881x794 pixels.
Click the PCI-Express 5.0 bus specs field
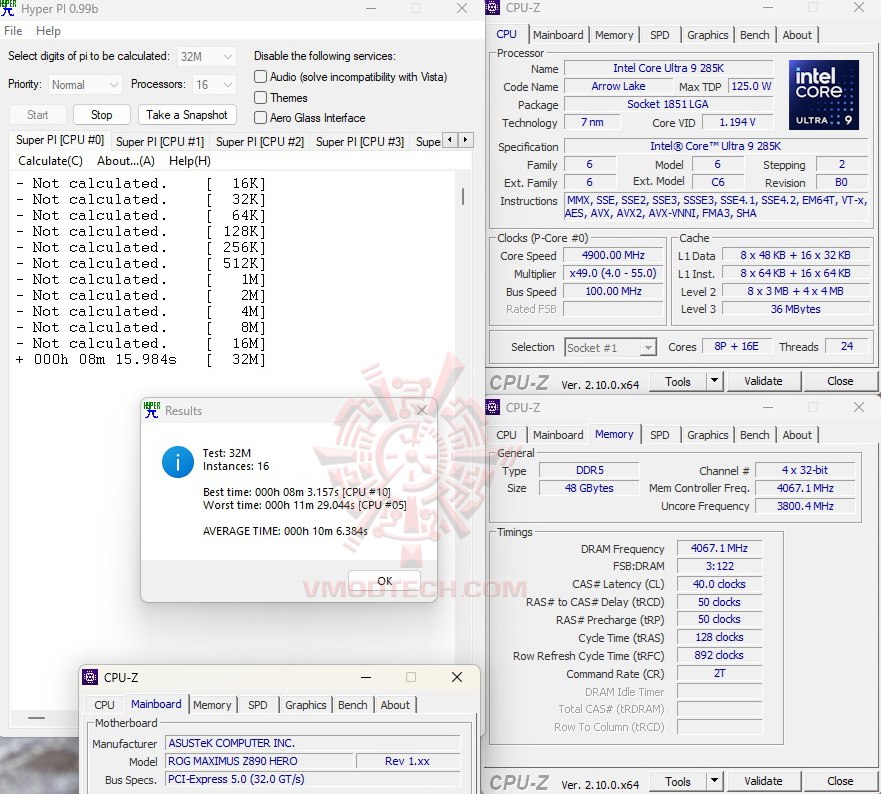coord(312,779)
